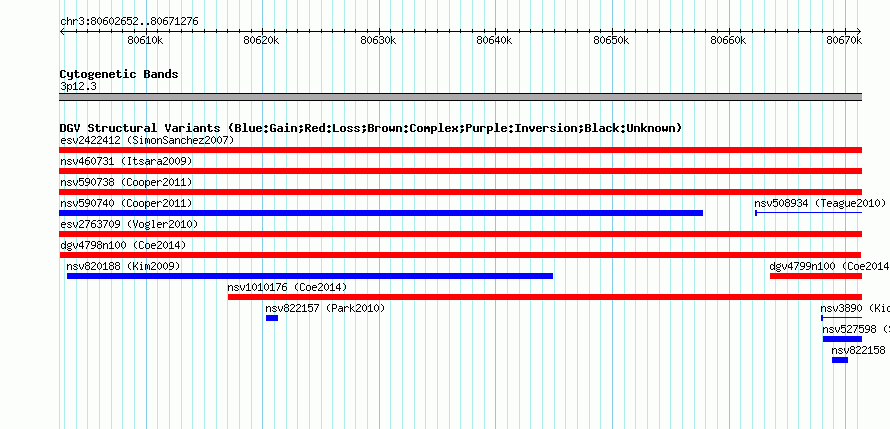Click the 80610k ruler tick label
This screenshot has width=890, height=429.
pos(146,40)
